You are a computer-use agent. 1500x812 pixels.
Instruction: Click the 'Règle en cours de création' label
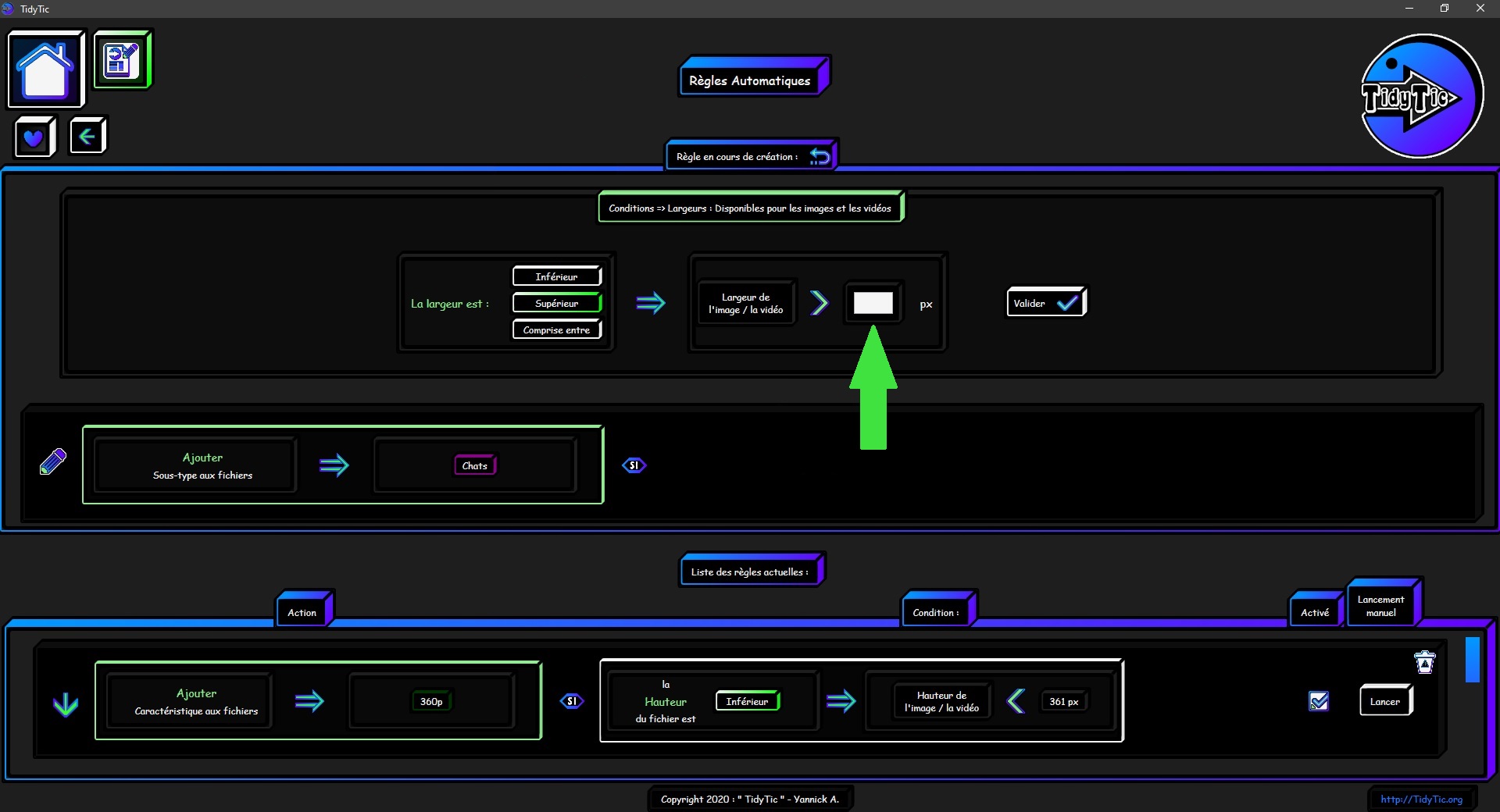coord(737,156)
